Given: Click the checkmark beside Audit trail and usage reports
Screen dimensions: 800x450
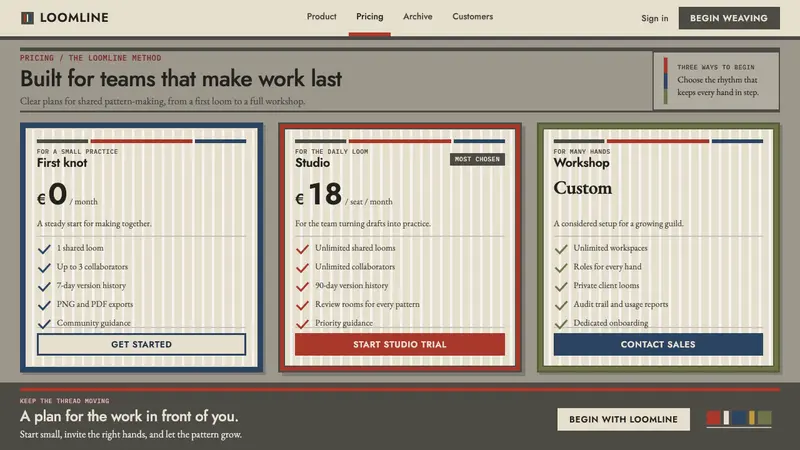Looking at the screenshot, I should [x=561, y=305].
